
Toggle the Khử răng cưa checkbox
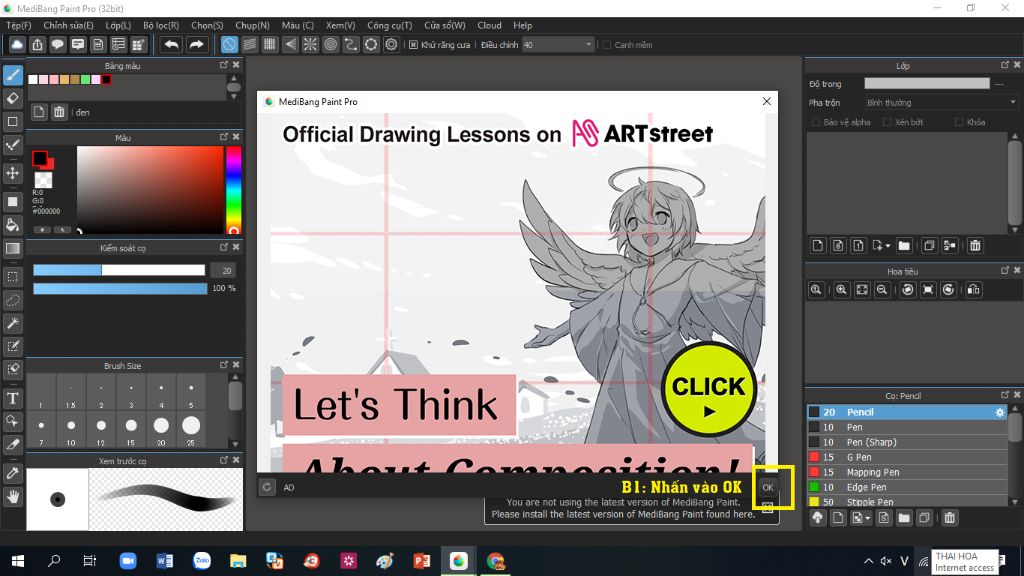tap(413, 45)
